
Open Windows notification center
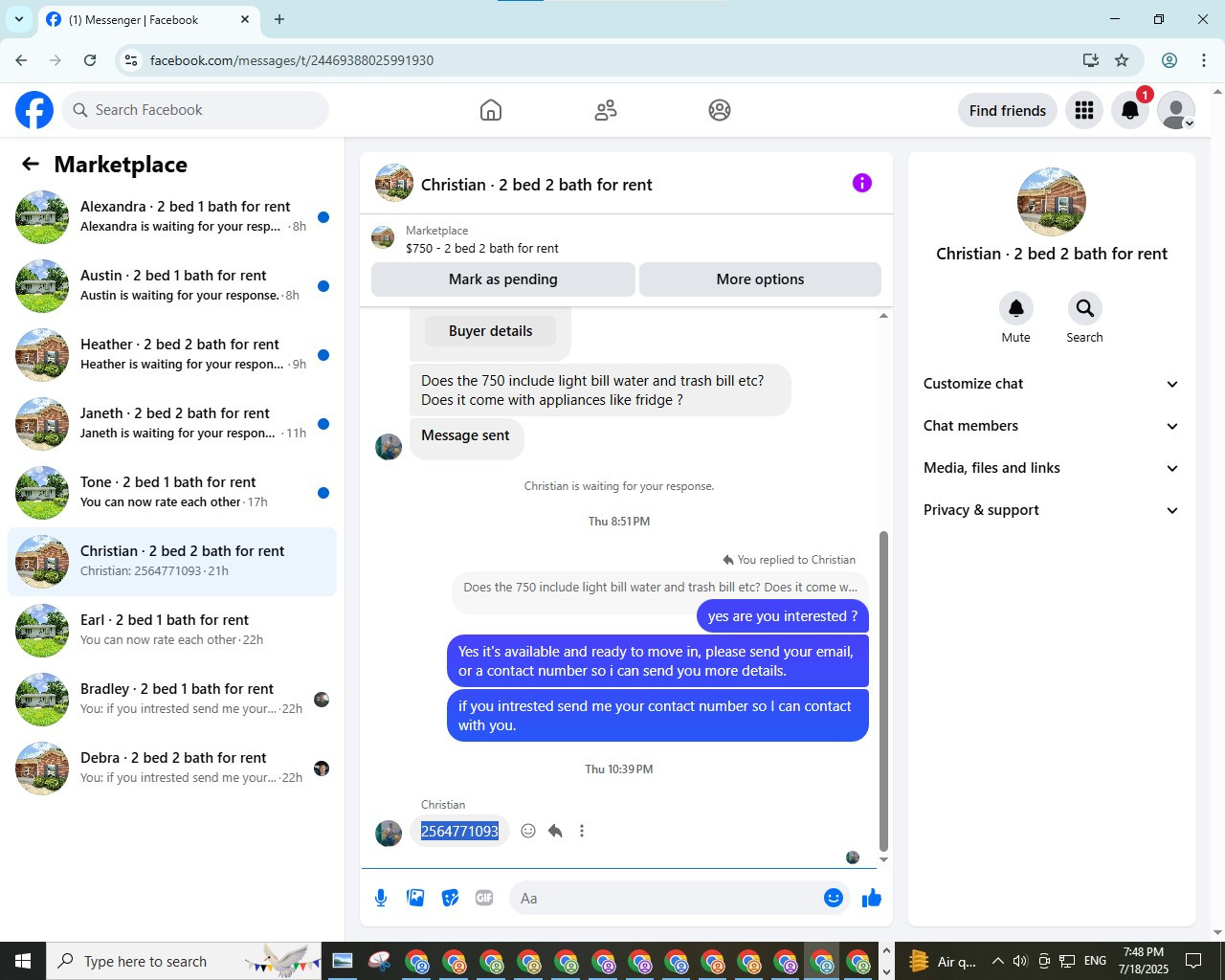coord(1193,961)
